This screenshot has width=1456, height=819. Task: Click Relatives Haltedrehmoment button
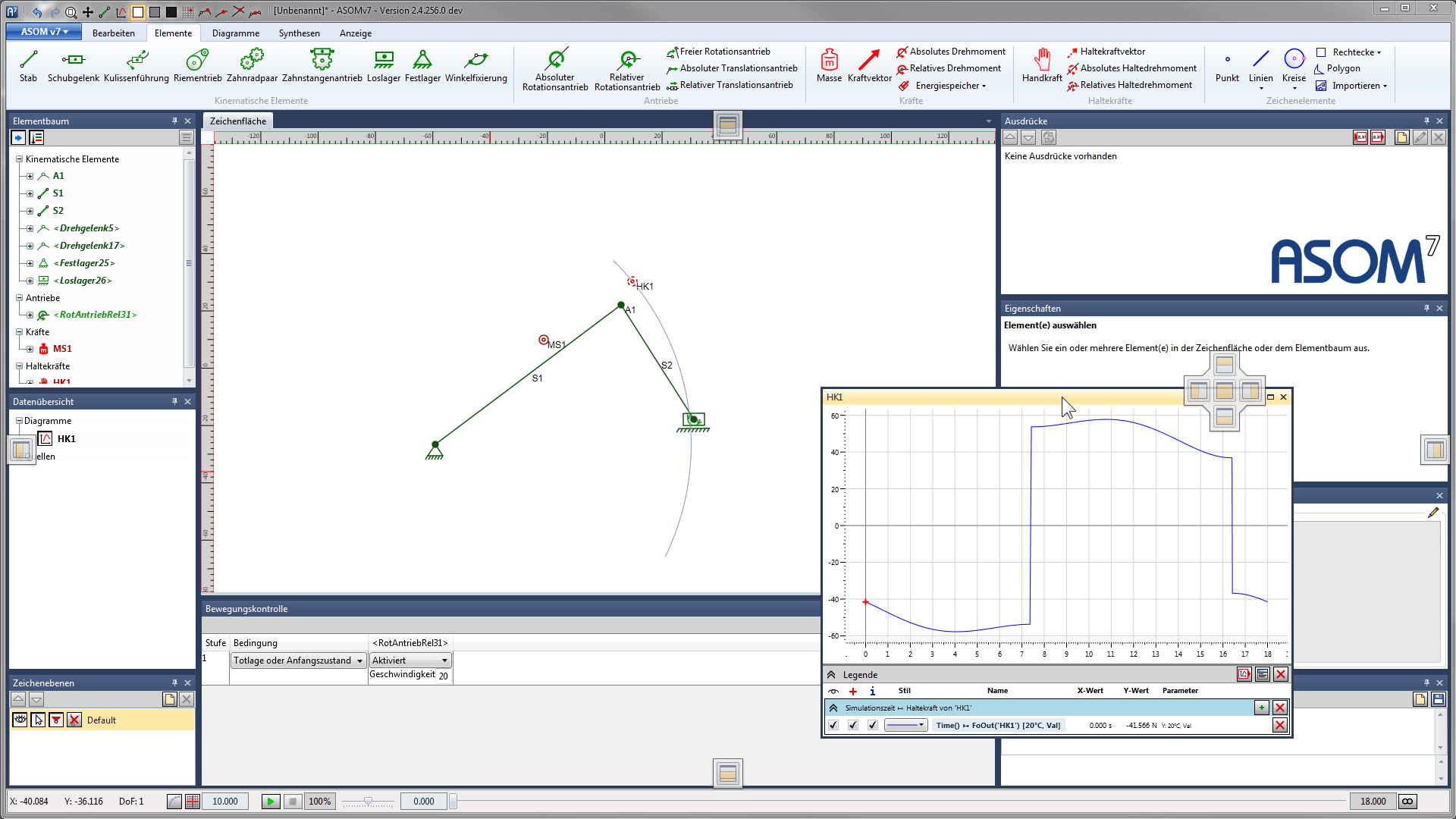1129,85
